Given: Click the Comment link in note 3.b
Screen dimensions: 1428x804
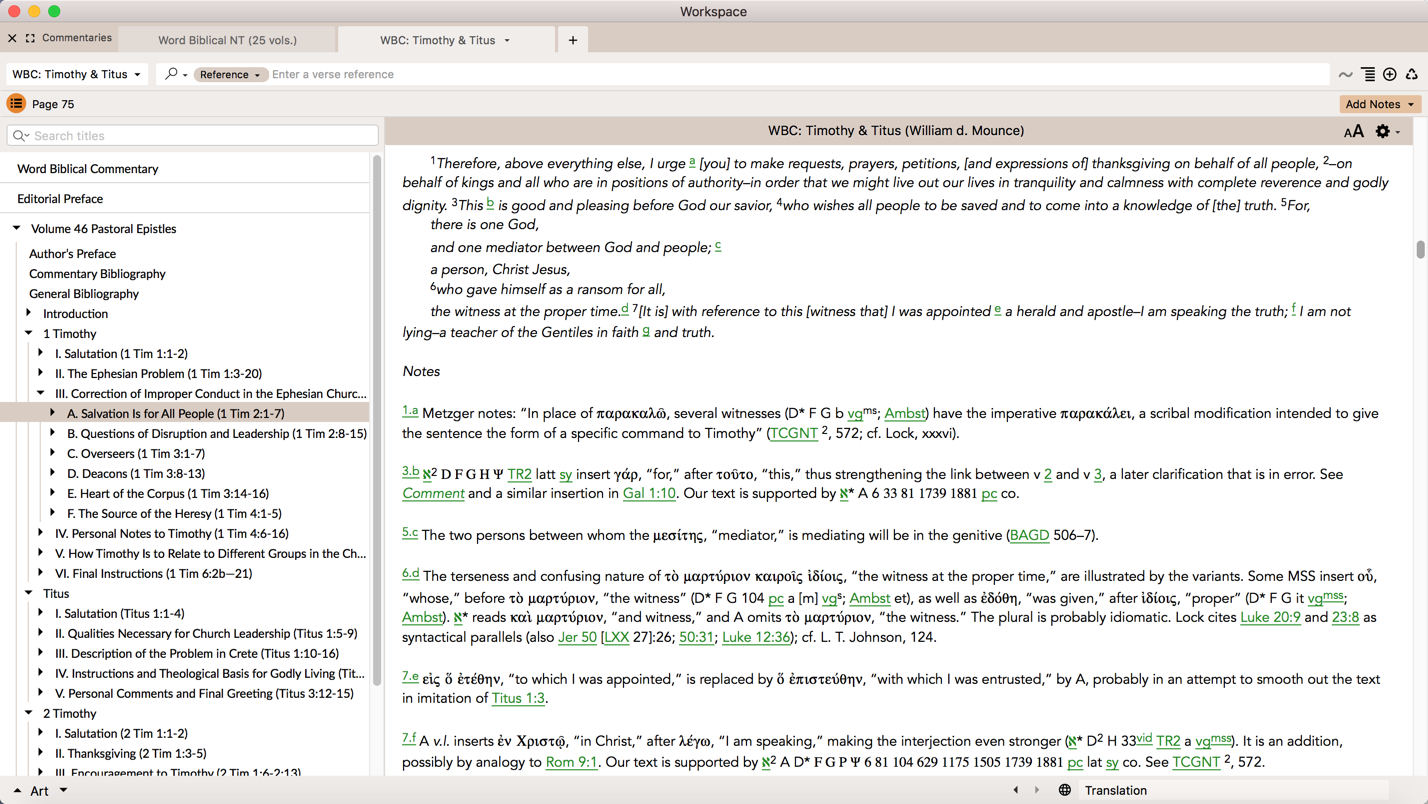Looking at the screenshot, I should [x=433, y=493].
